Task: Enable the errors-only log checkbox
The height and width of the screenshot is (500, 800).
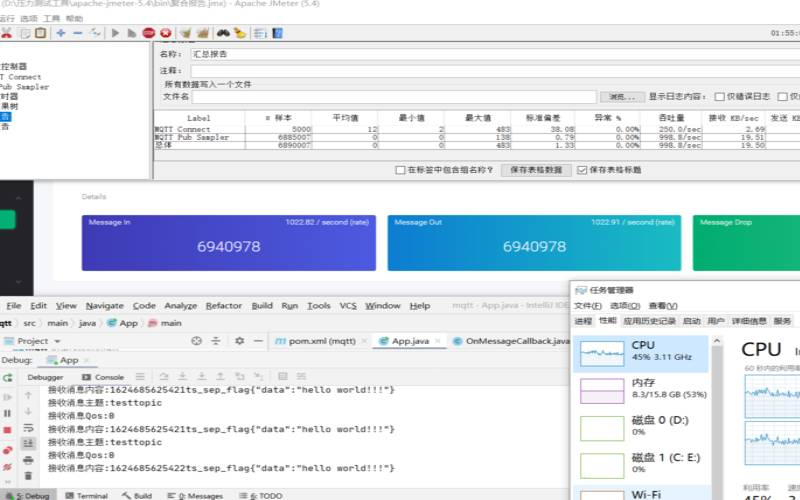Action: (x=719, y=97)
